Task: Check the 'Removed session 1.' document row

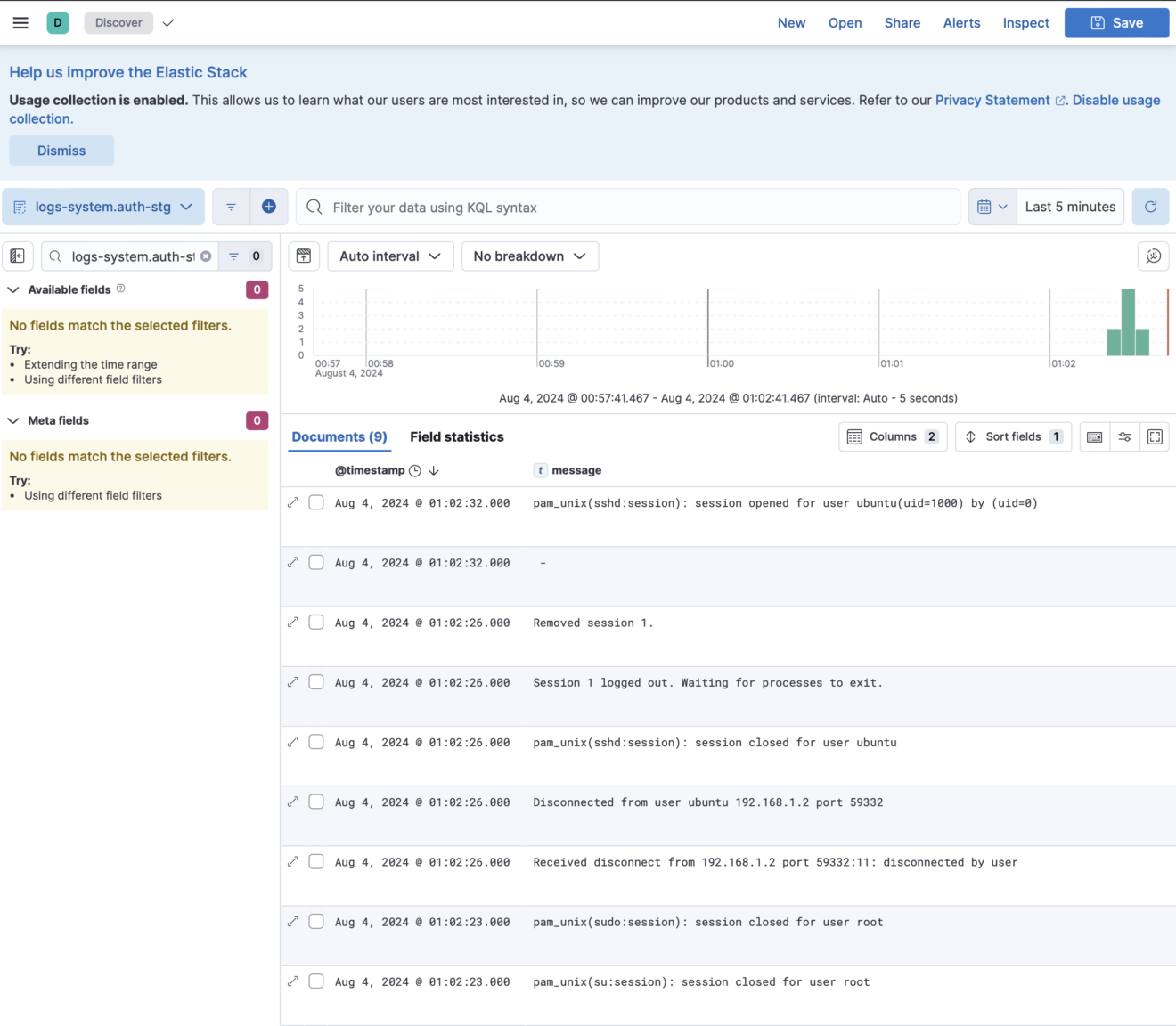Action: click(316, 621)
